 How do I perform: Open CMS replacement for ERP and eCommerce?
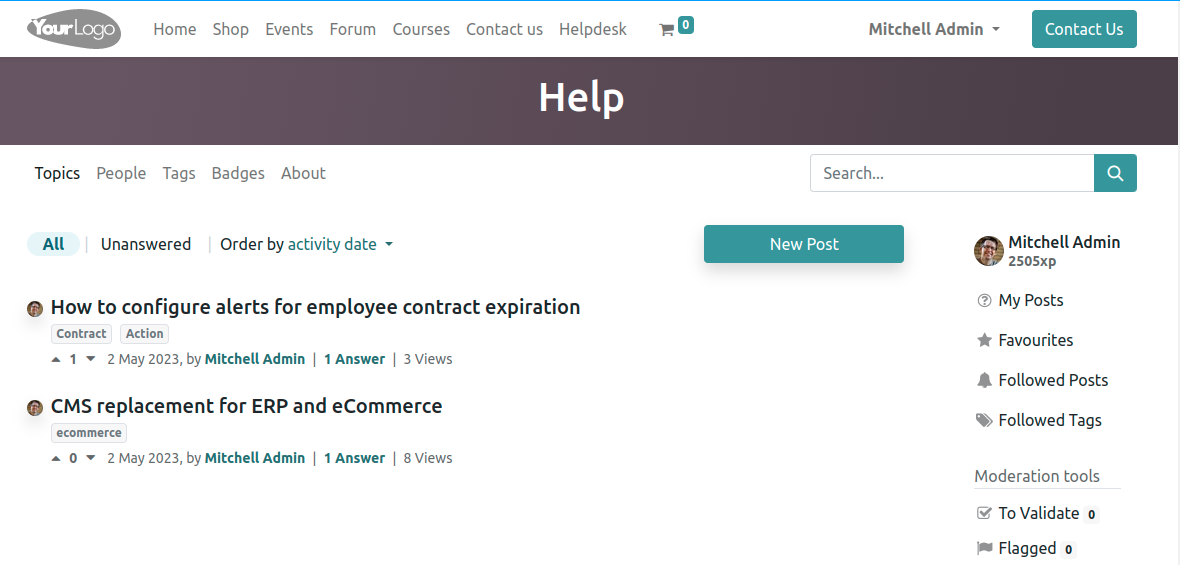246,406
